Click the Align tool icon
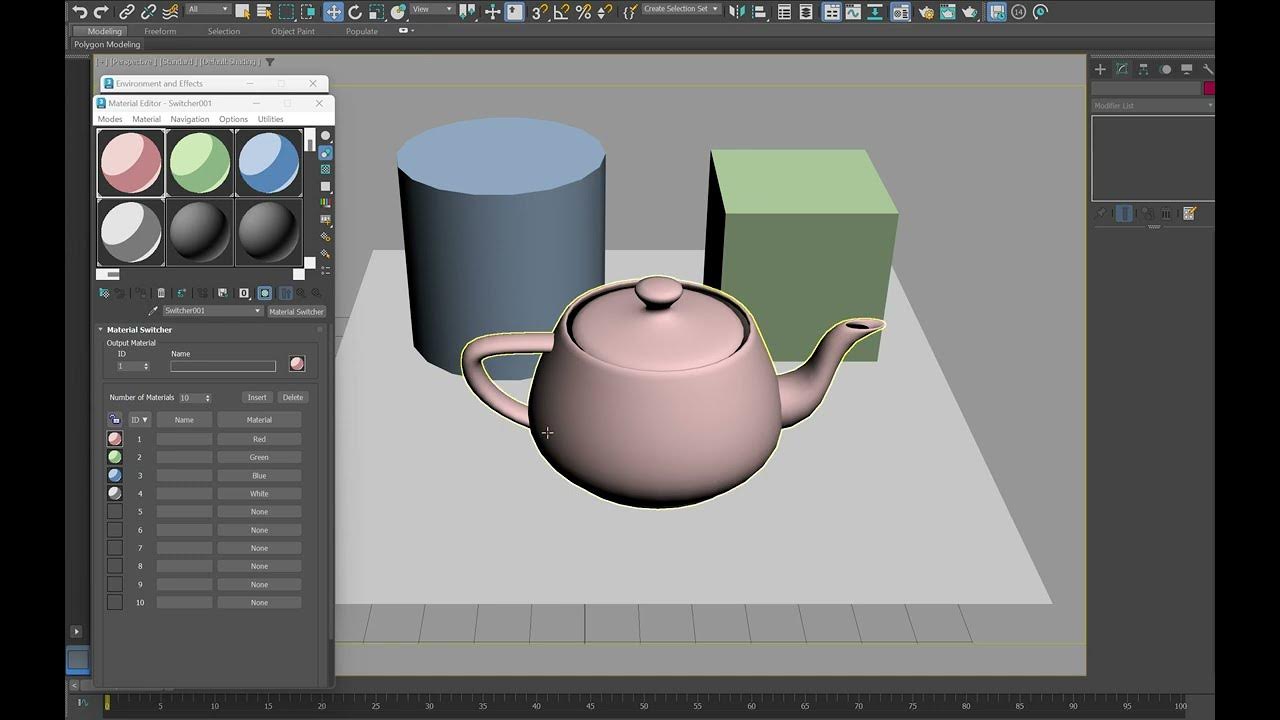 pyautogui.click(x=759, y=12)
